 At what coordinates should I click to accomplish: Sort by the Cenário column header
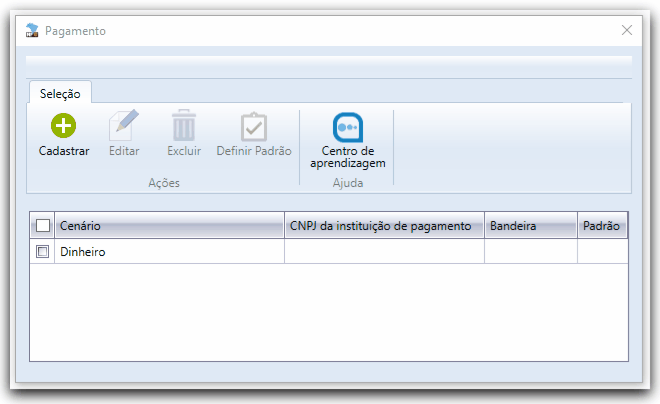(170, 226)
